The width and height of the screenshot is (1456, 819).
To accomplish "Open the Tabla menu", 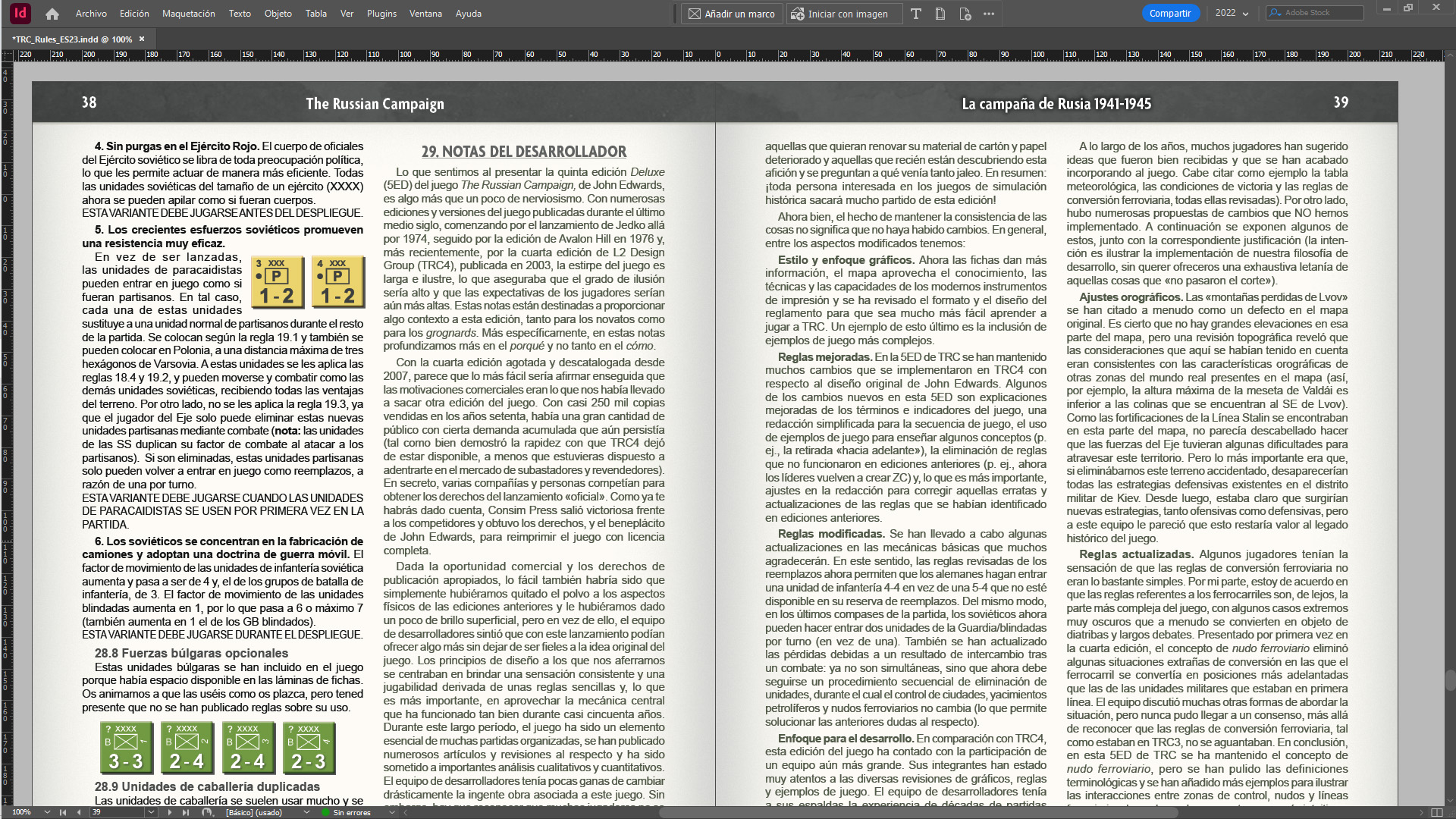I will pyautogui.click(x=315, y=14).
